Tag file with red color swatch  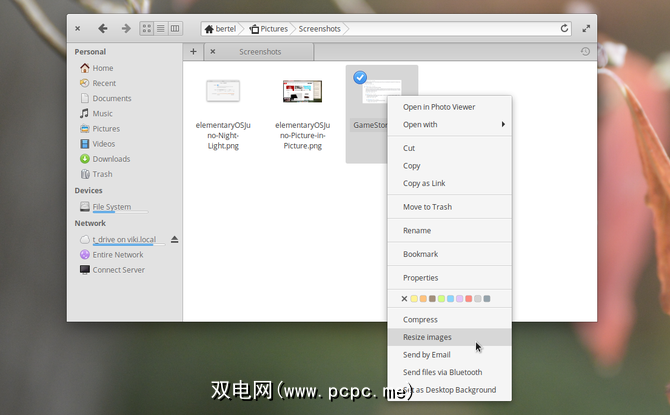pyautogui.click(x=469, y=299)
